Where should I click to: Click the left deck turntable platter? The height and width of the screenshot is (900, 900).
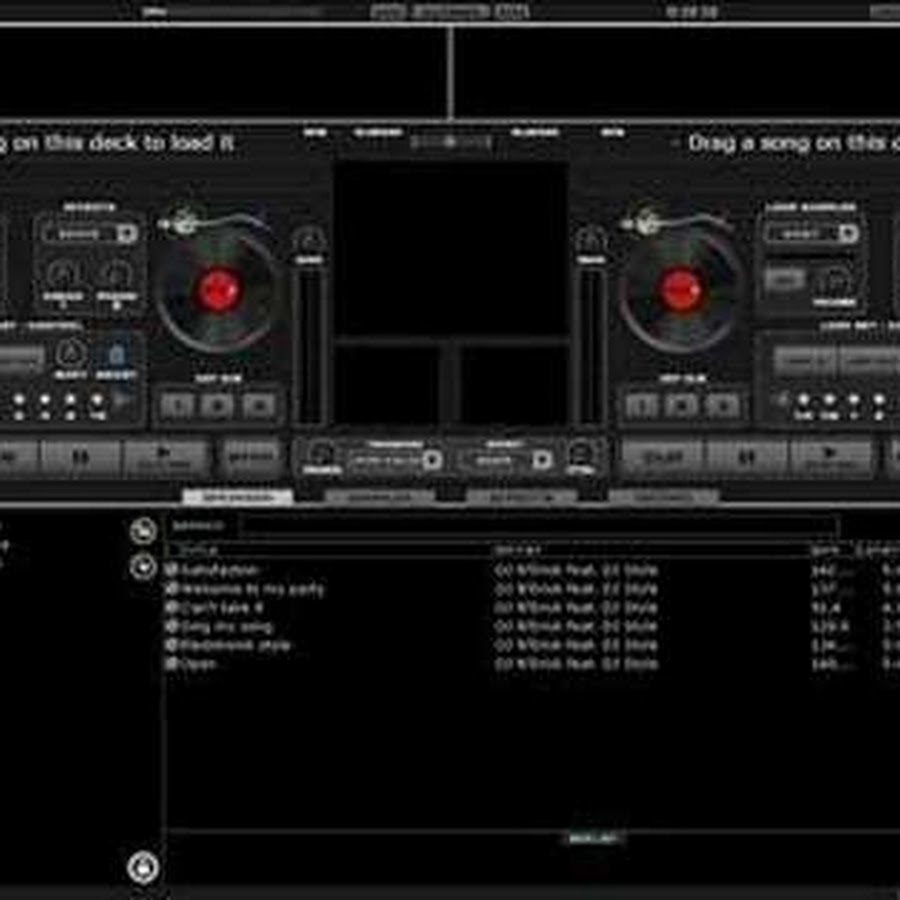(x=218, y=291)
